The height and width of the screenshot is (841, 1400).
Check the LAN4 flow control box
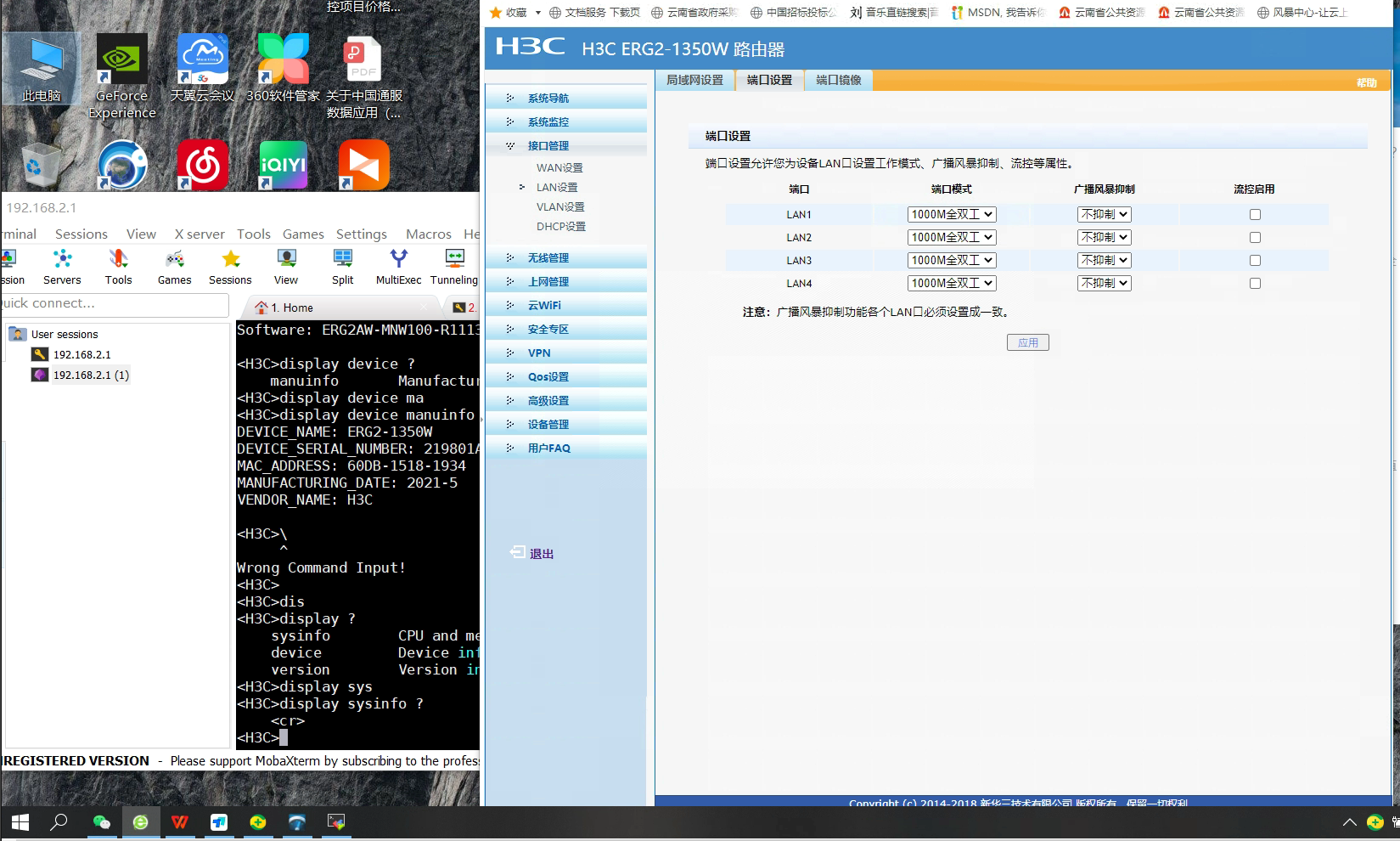1255,284
